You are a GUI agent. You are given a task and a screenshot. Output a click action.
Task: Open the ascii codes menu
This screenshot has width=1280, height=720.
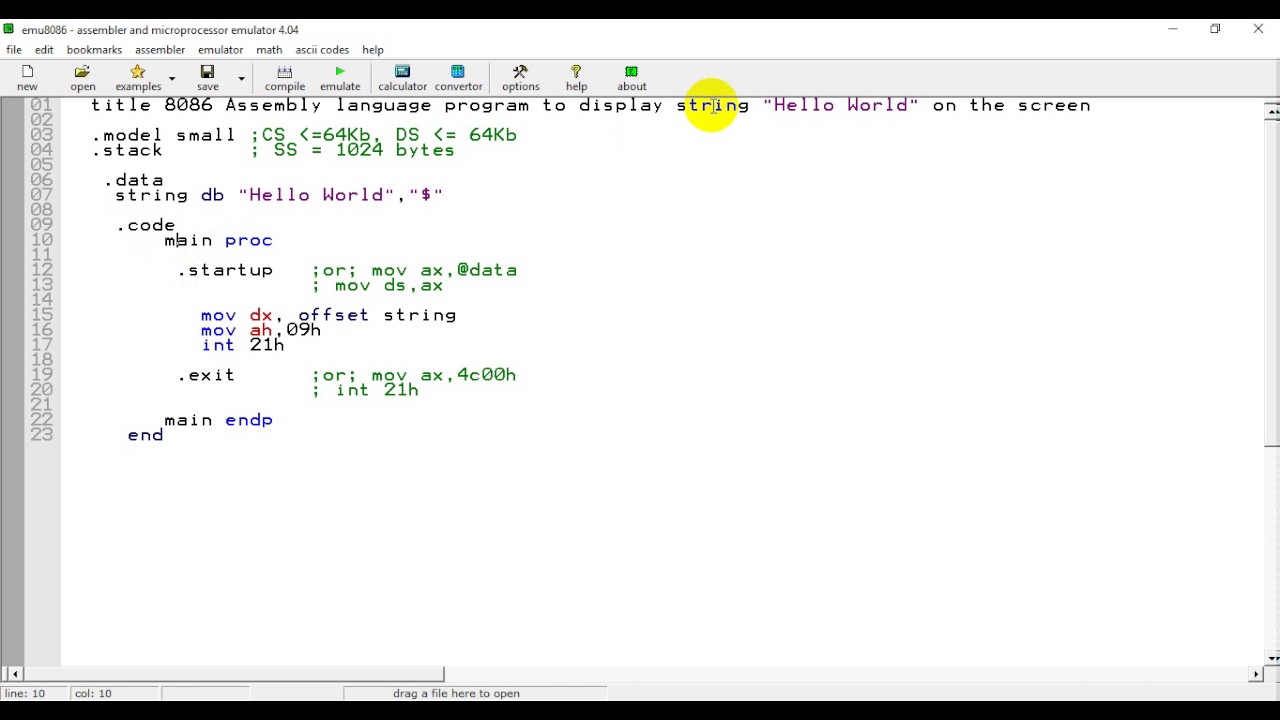(x=322, y=50)
